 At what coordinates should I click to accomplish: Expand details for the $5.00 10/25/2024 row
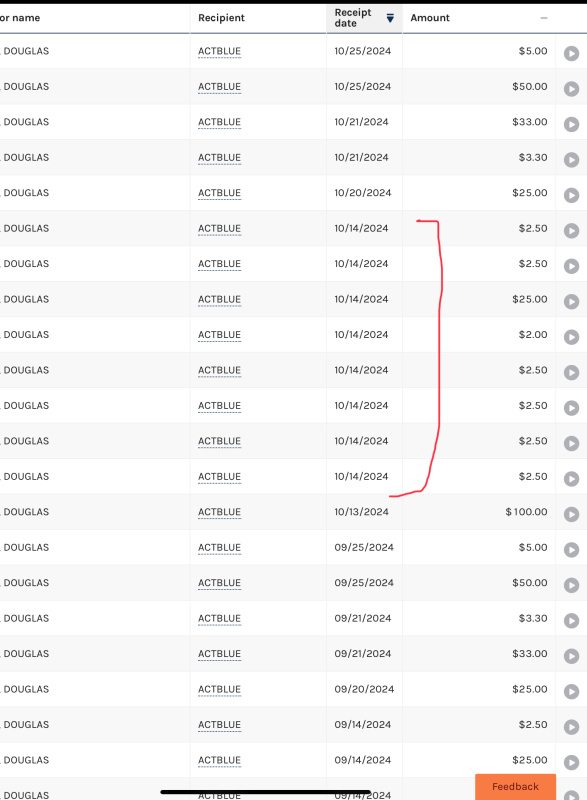(x=571, y=54)
